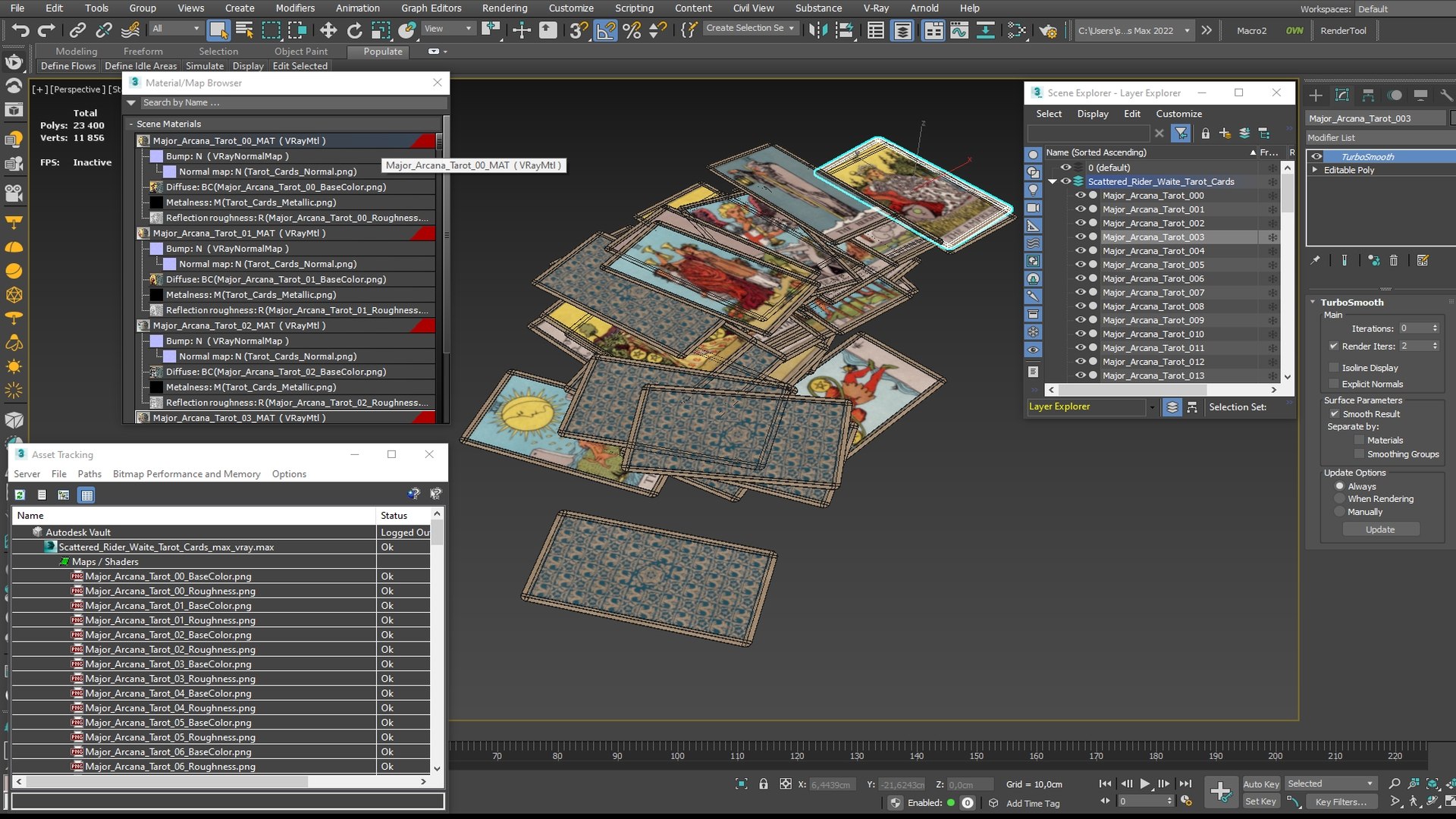Open the Modifiers menu
The image size is (1456, 819).
tap(295, 8)
